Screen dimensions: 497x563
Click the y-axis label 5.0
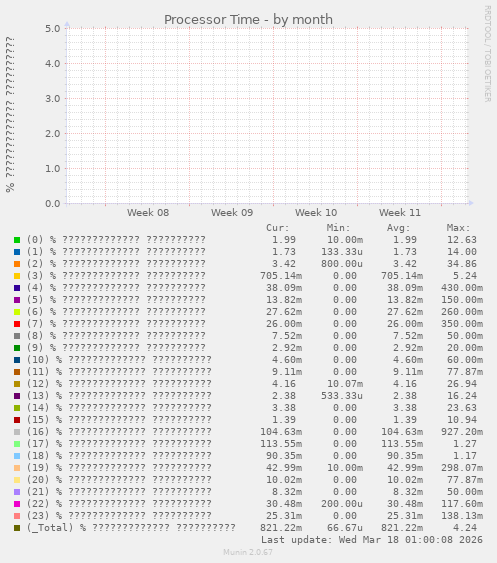coord(52,28)
